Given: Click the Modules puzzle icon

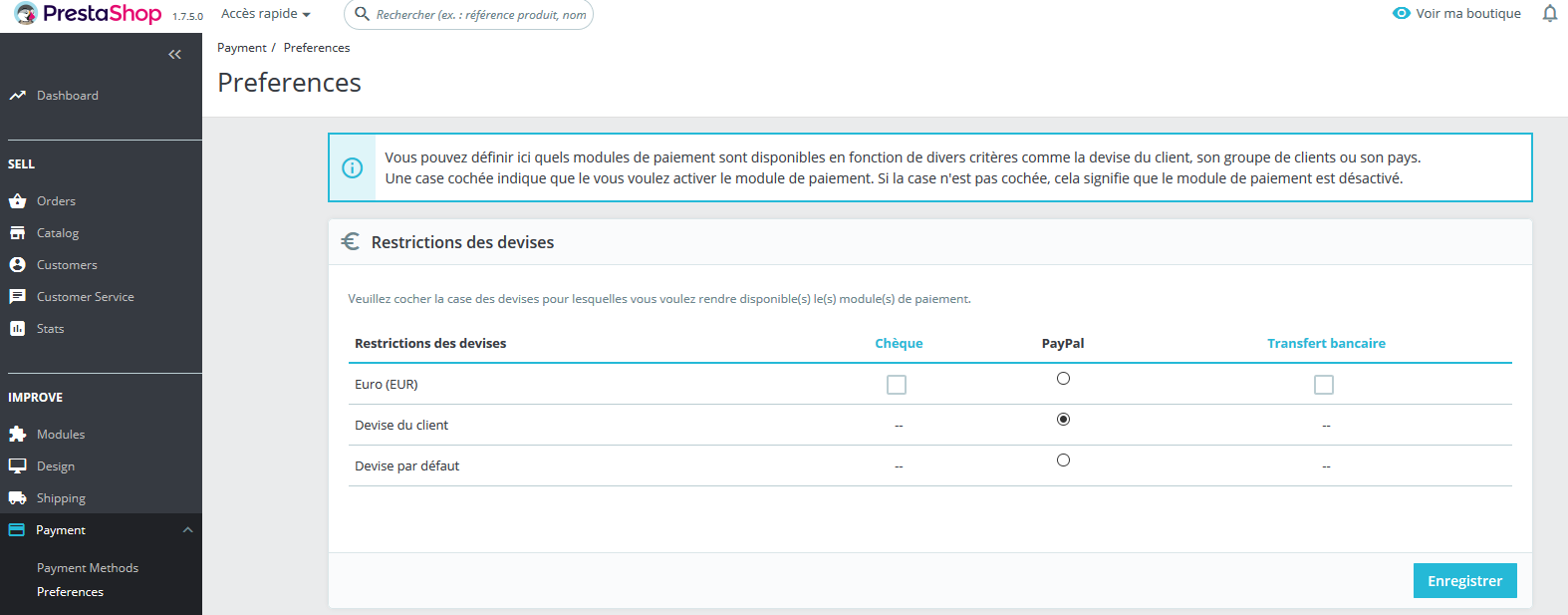Looking at the screenshot, I should tap(17, 435).
